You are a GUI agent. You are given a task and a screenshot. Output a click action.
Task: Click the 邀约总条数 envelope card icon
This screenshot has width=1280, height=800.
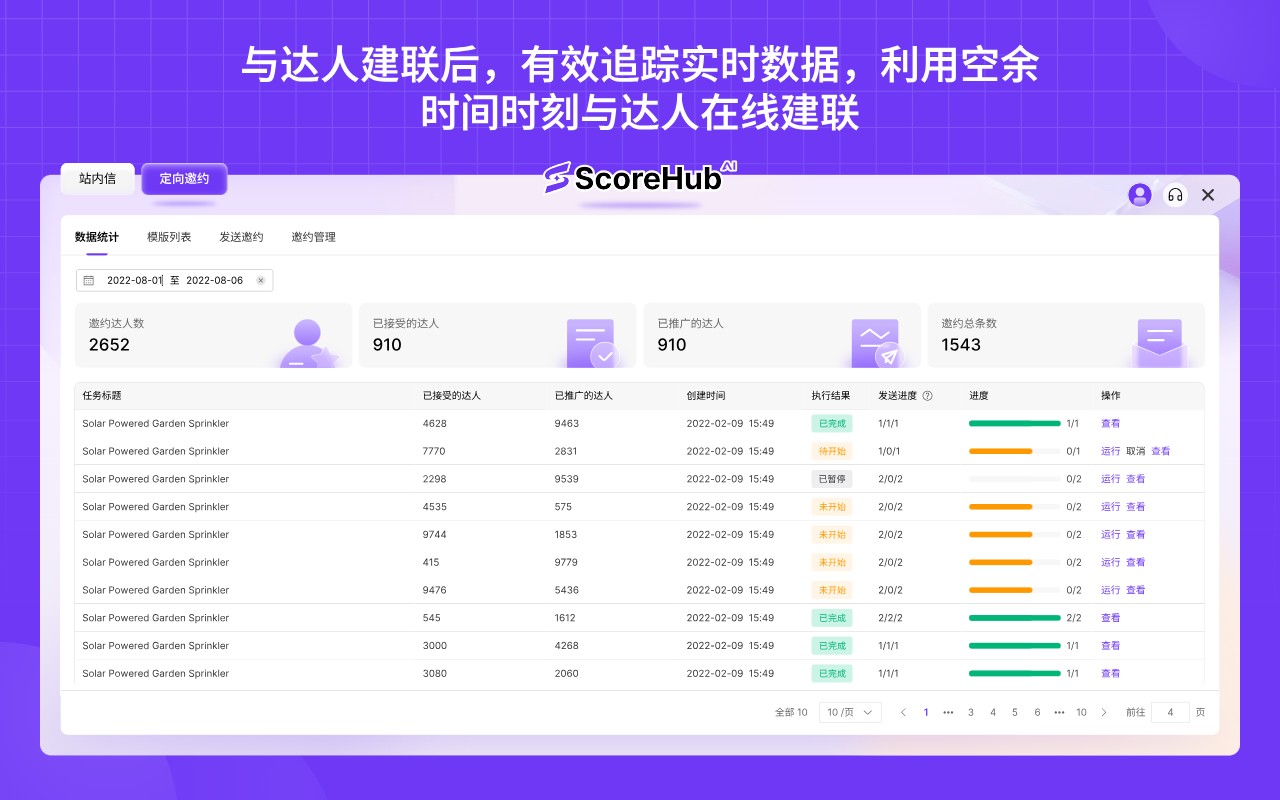coord(1159,340)
